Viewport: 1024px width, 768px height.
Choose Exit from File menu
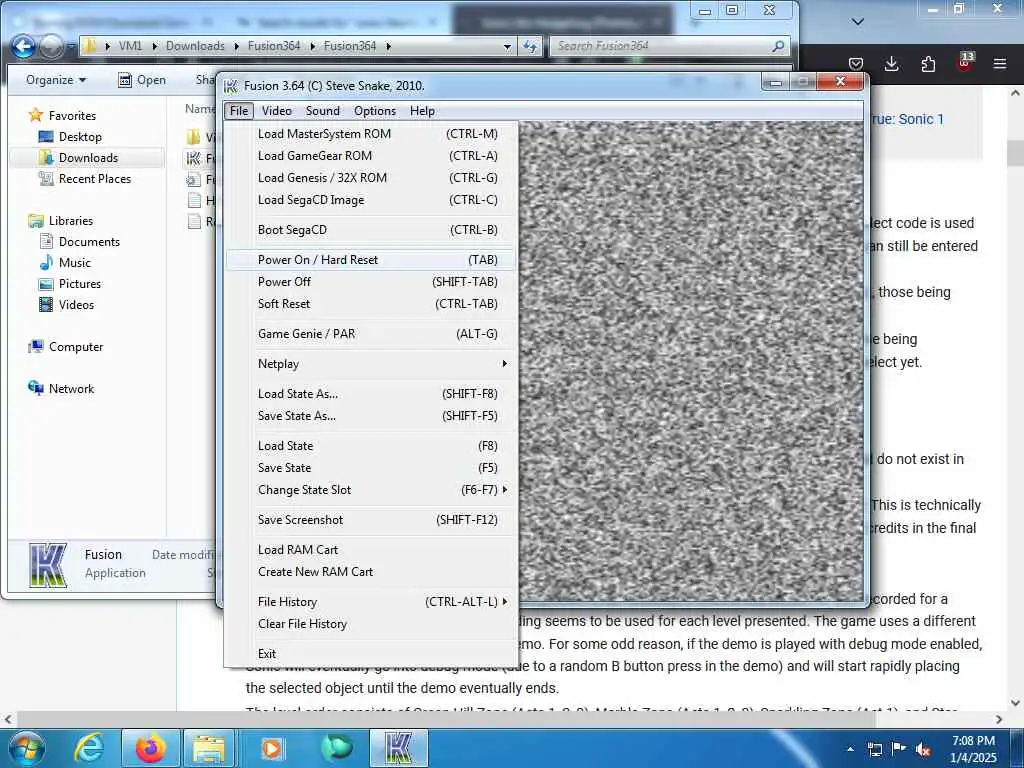point(371,654)
